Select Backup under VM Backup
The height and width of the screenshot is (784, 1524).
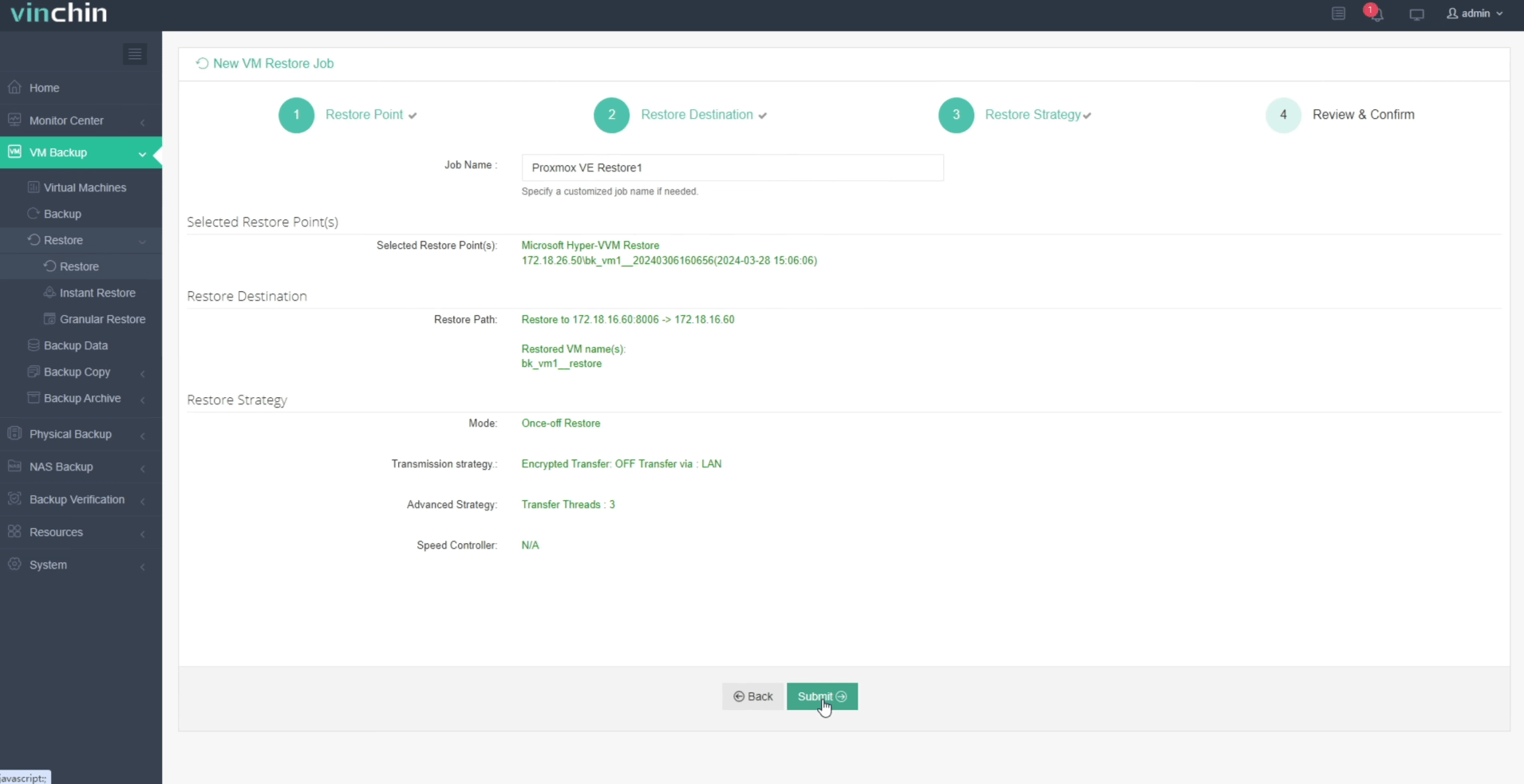pyautogui.click(x=81, y=214)
